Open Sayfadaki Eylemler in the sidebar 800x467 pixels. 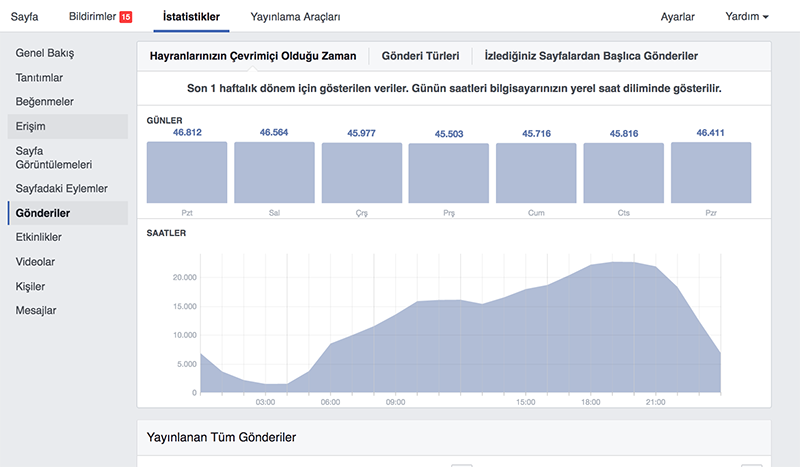pos(61,188)
